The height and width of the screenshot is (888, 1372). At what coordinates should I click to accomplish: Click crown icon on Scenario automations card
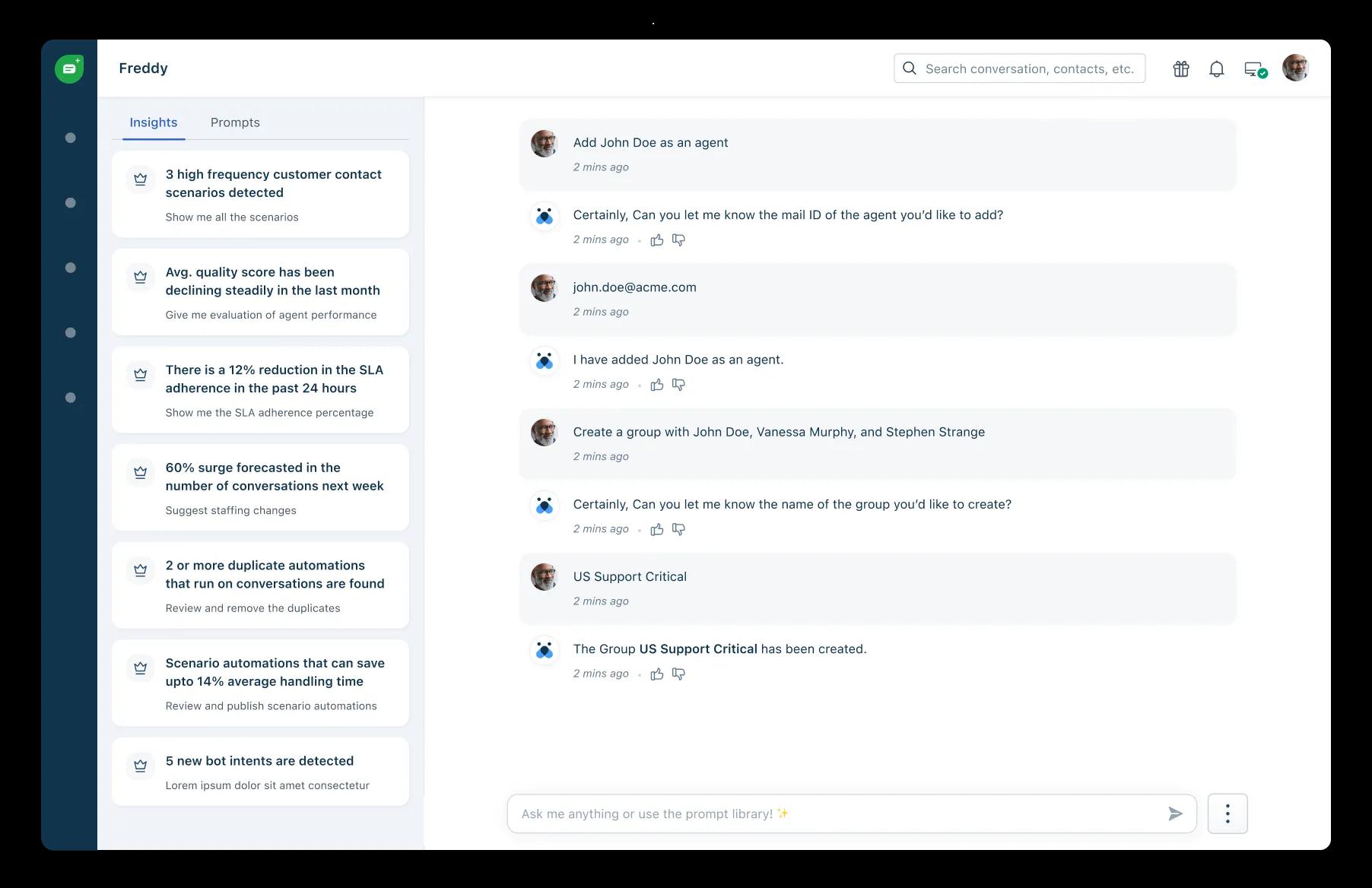tap(141, 668)
